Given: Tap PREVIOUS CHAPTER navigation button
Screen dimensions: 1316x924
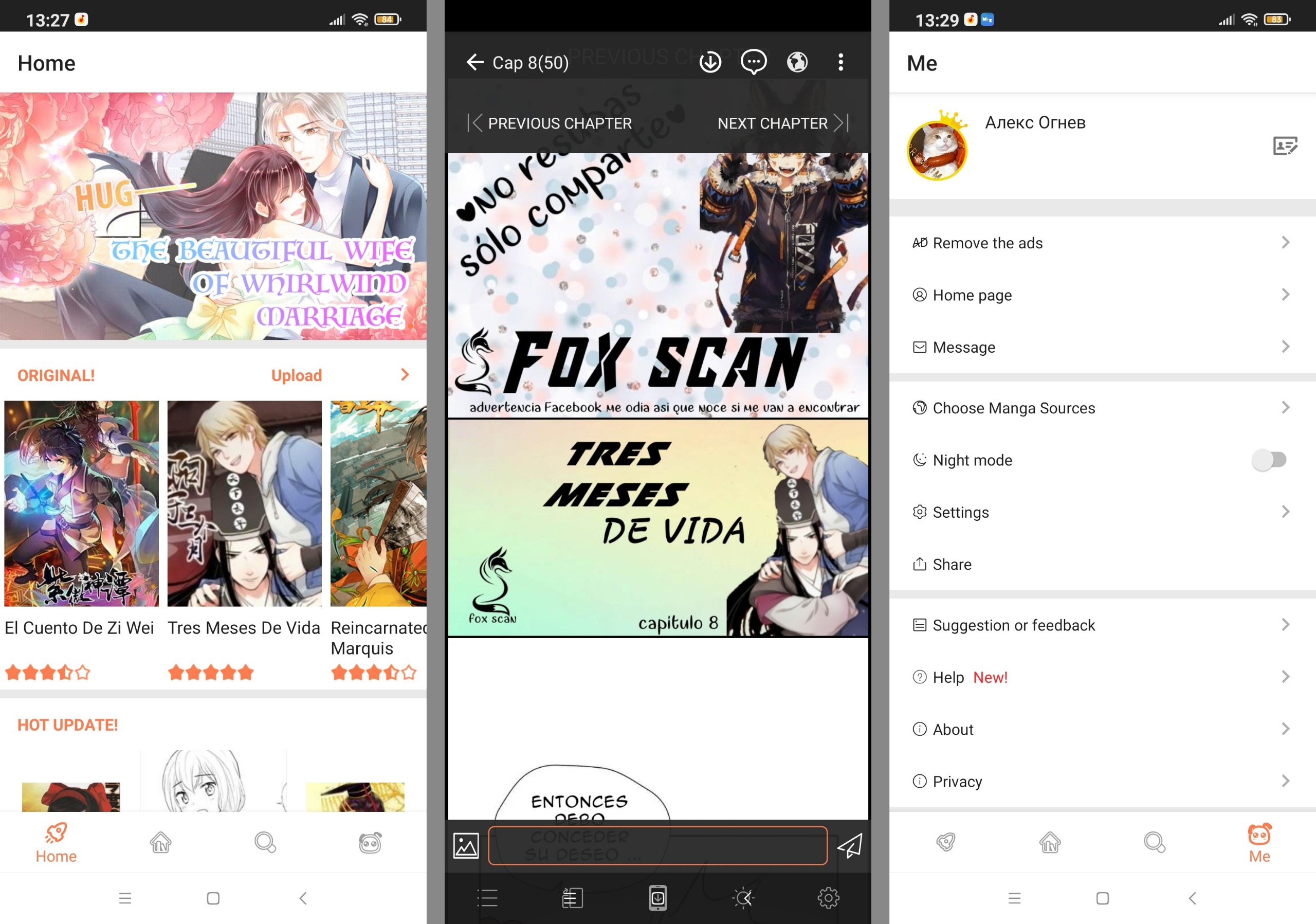Looking at the screenshot, I should click(x=550, y=122).
